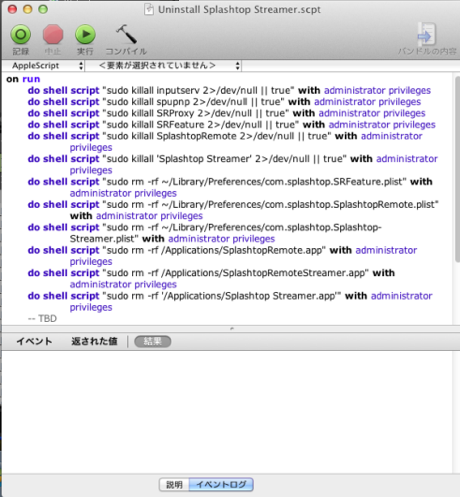Click inside the empty result log area
Viewport: 460px width, 497px height.
tap(227, 412)
